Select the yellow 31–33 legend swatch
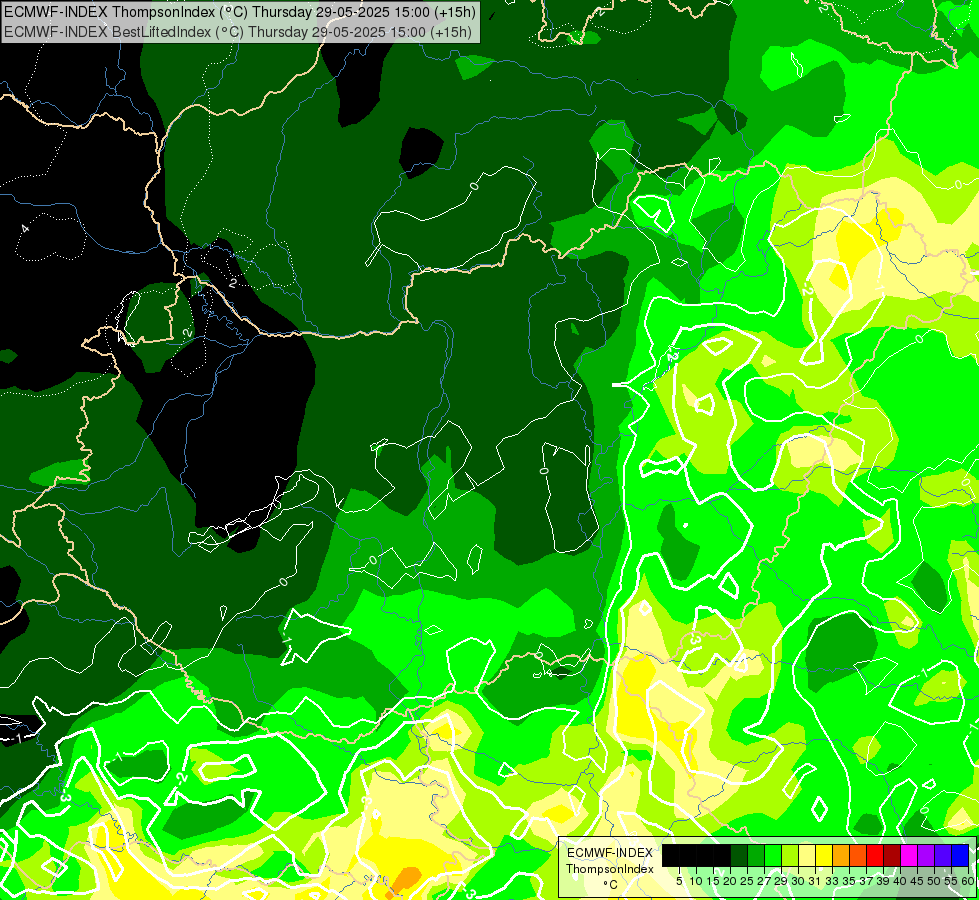This screenshot has height=900, width=979. (x=824, y=856)
